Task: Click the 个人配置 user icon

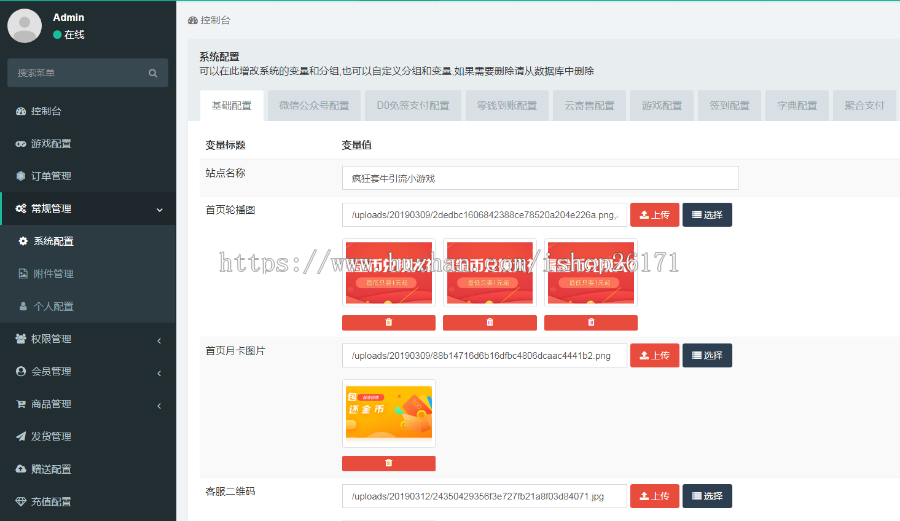Action: point(23,306)
